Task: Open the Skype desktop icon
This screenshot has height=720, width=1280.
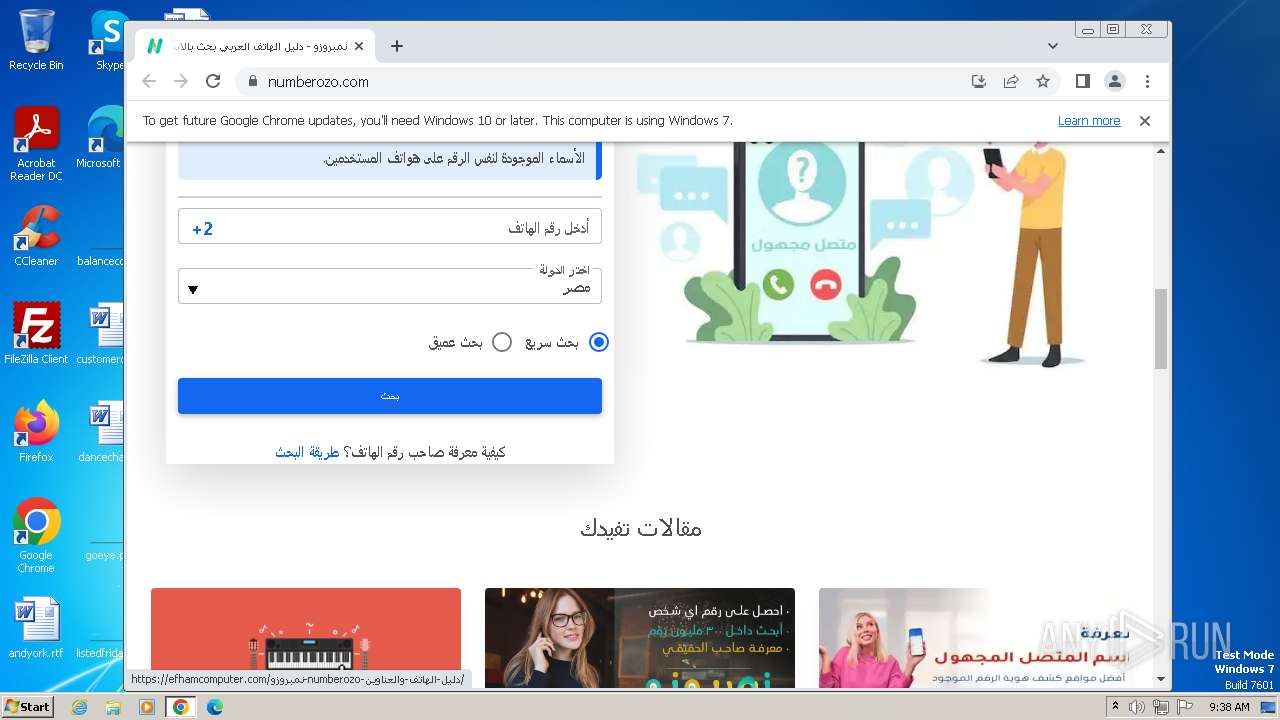Action: (108, 40)
